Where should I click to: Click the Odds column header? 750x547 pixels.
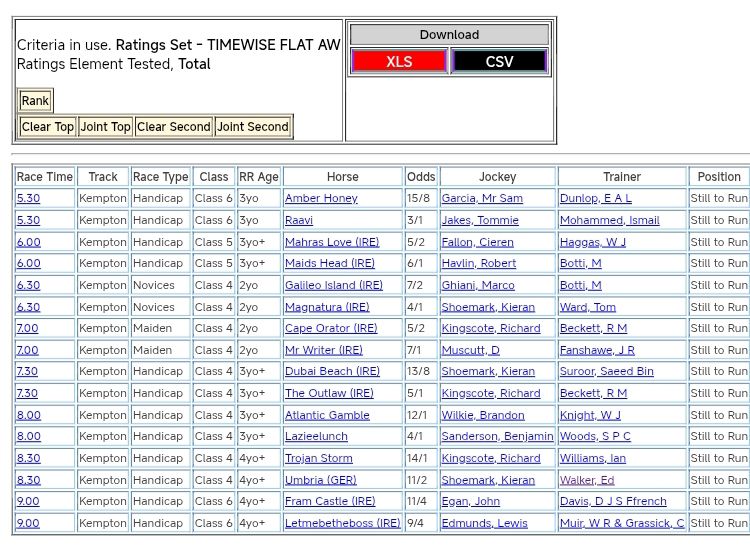[421, 177]
